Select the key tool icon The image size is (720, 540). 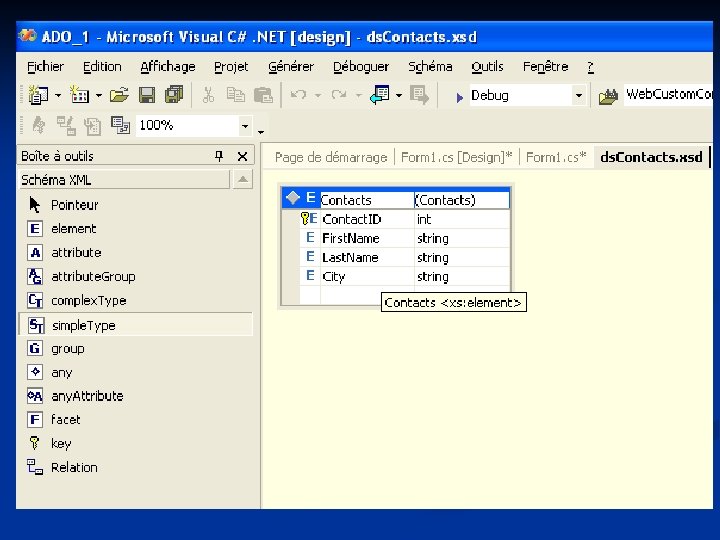[x=34, y=443]
